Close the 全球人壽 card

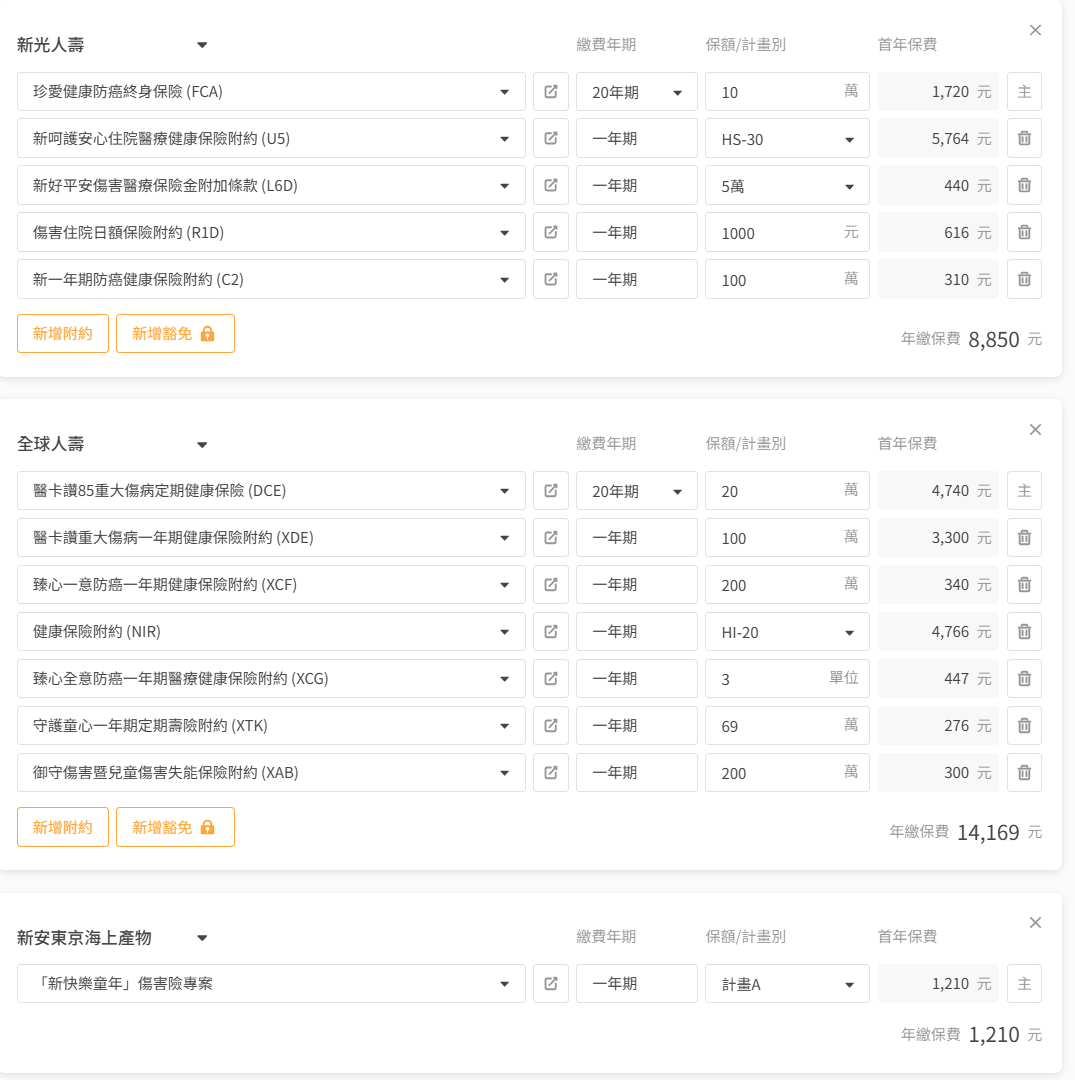coord(1035,430)
